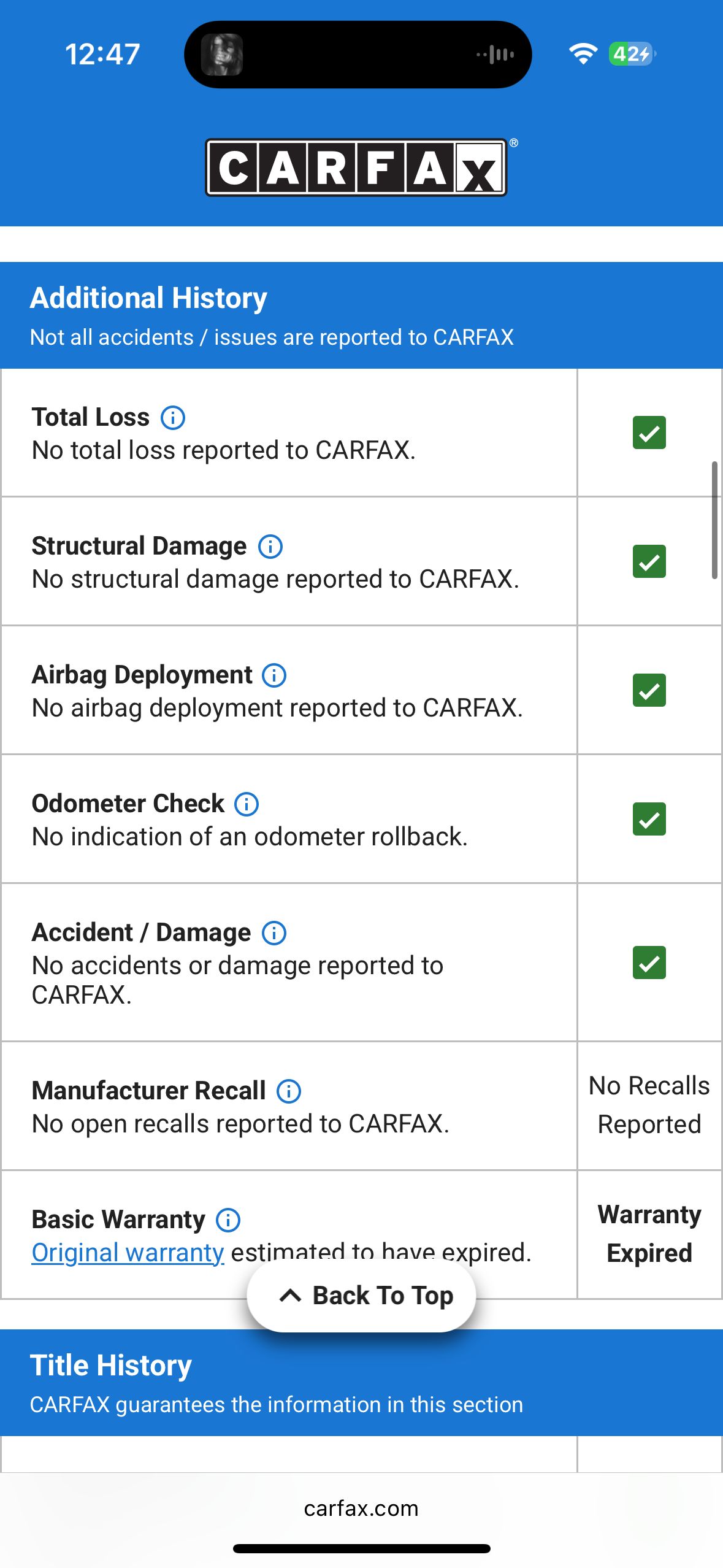Click the CARFAX logo

(356, 167)
